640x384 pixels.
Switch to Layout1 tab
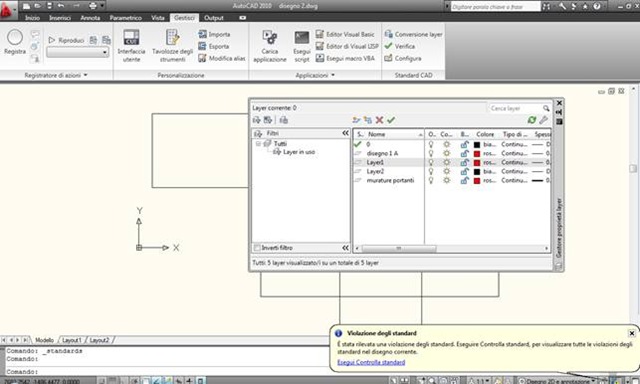point(72,340)
